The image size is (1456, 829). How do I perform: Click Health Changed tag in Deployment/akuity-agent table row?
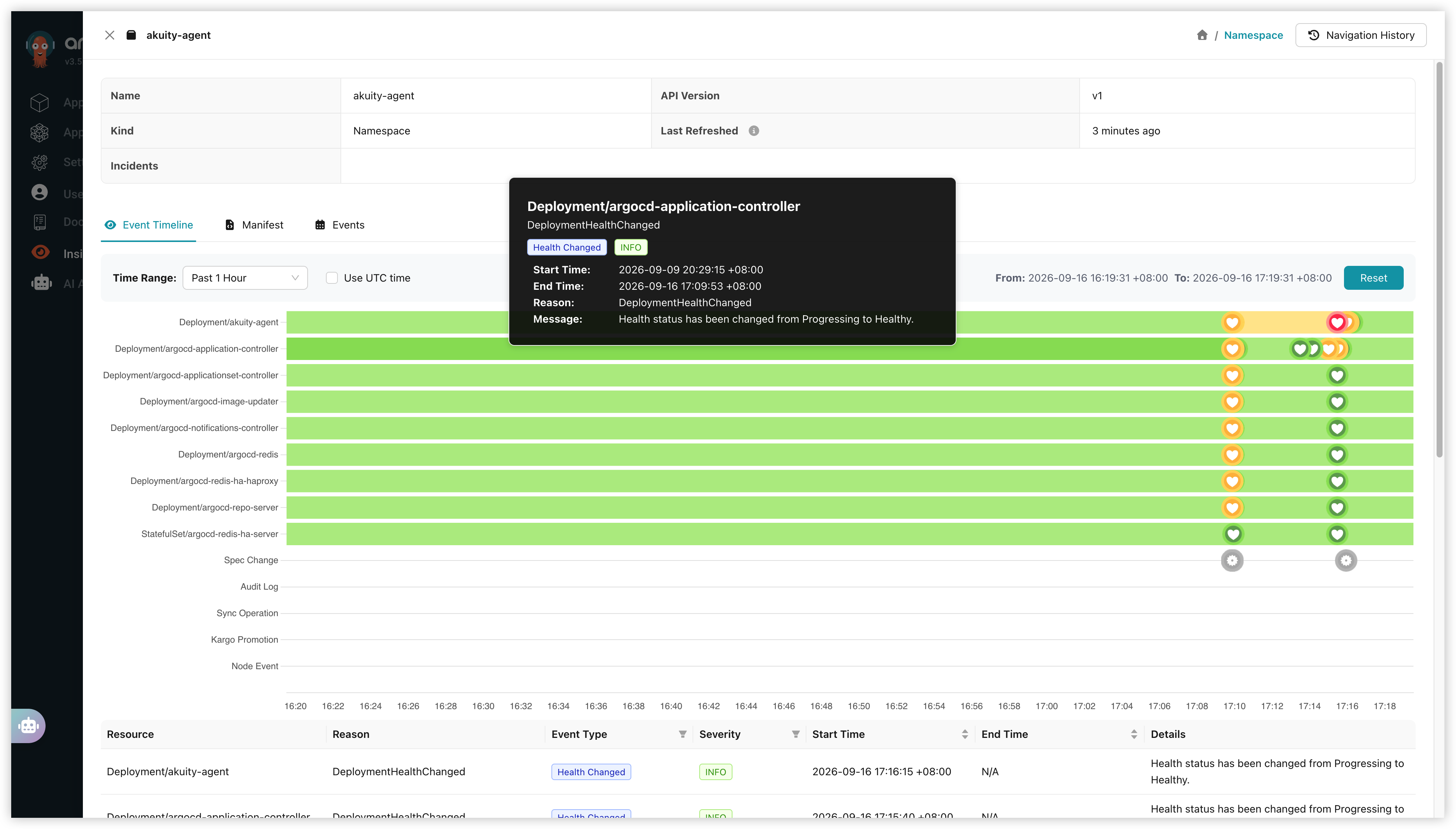(x=591, y=772)
